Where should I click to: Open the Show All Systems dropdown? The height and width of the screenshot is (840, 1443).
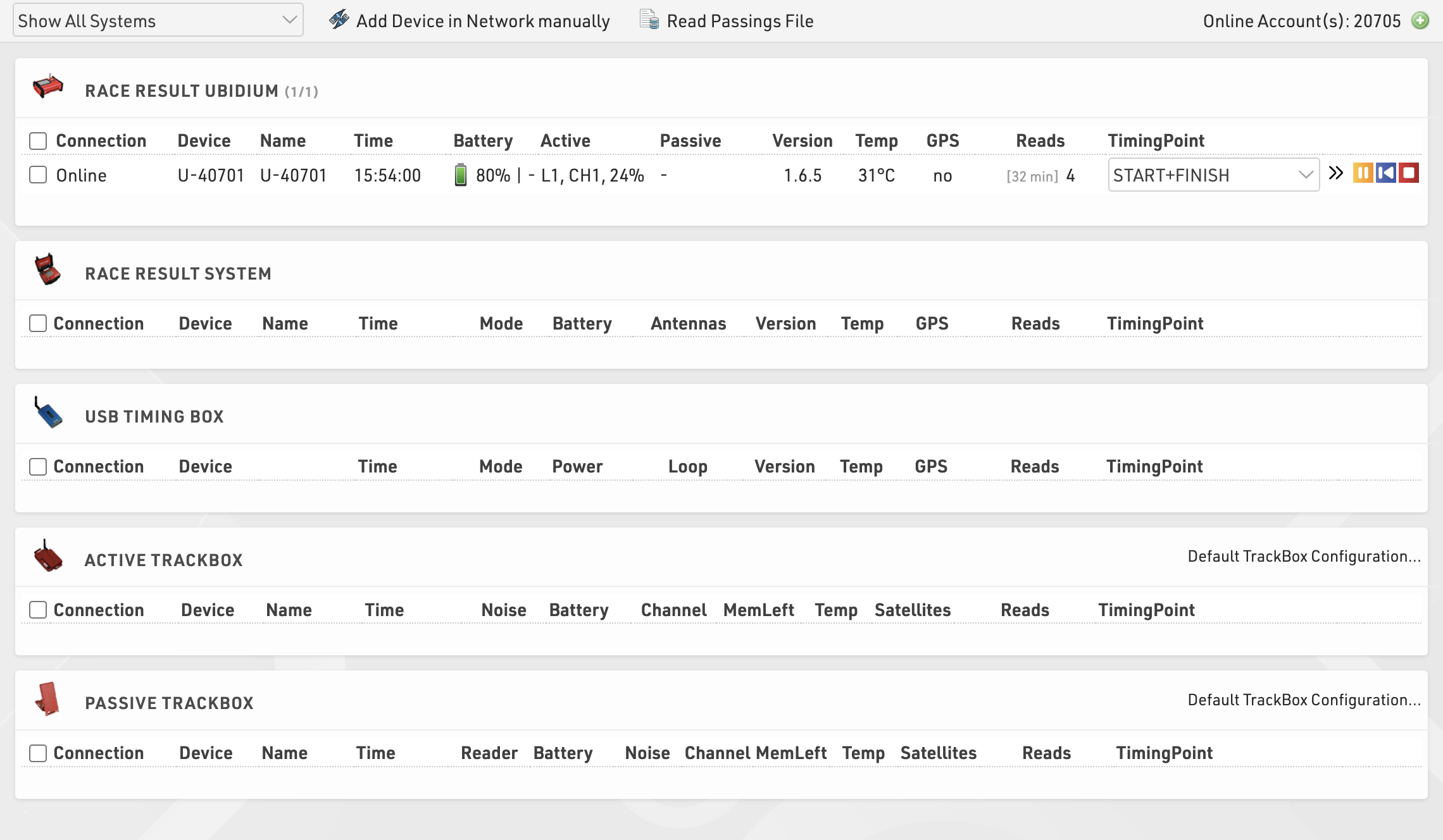pos(158,21)
